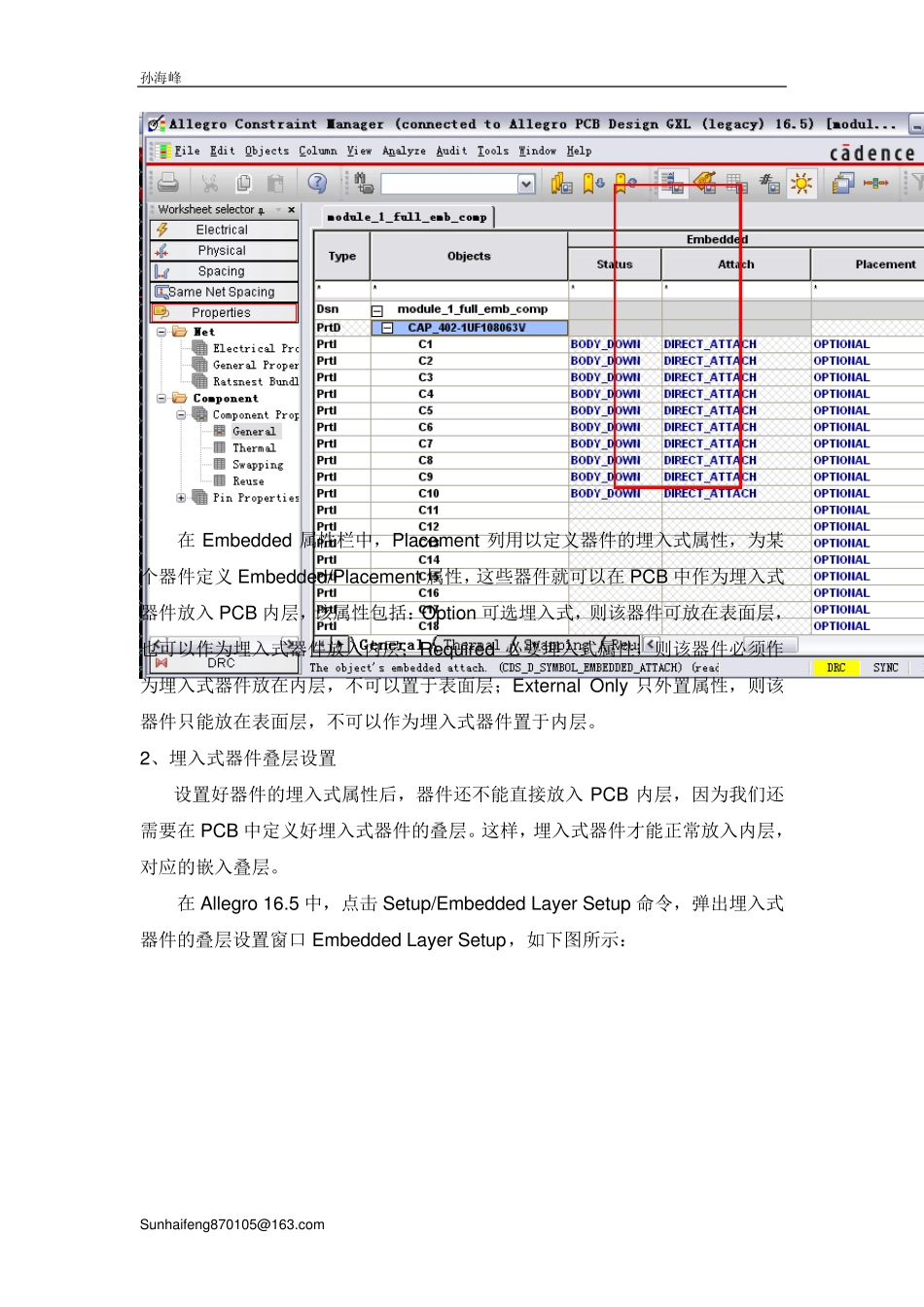Click the yellow bookmark down-arrow icon
924x1307 pixels.
593,183
